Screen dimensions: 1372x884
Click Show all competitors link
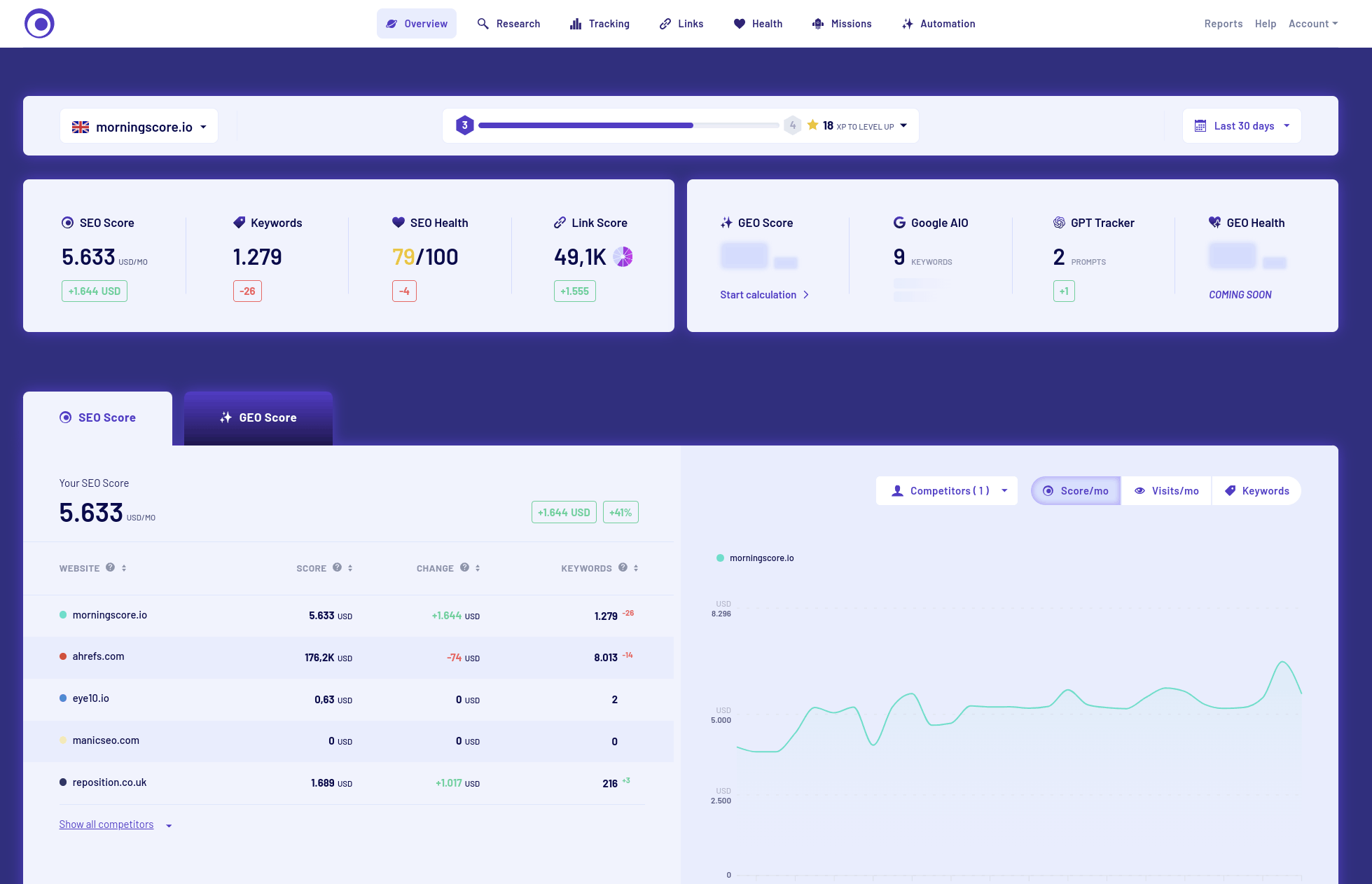(x=106, y=824)
